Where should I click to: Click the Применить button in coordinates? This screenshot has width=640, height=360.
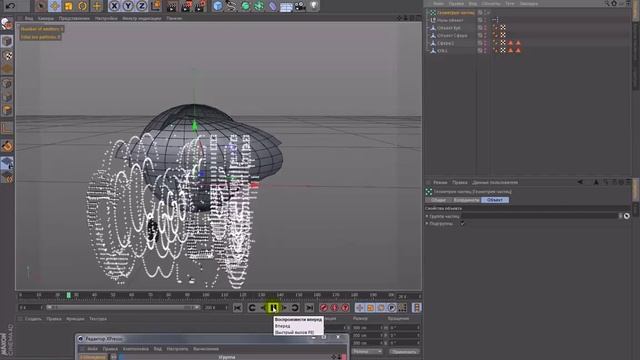pyautogui.click(x=404, y=351)
